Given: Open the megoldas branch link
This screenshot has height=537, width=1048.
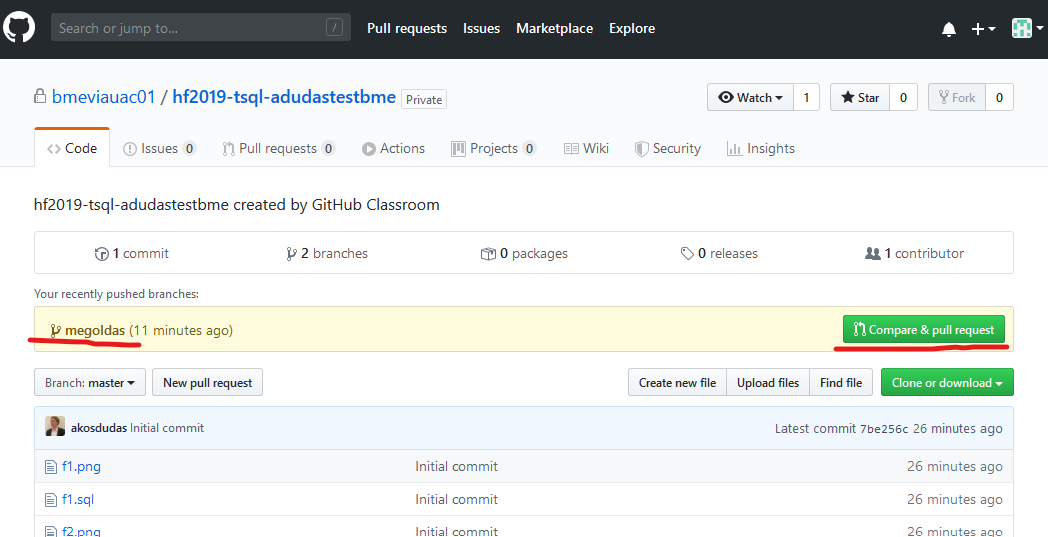Looking at the screenshot, I should pyautogui.click(x=94, y=330).
